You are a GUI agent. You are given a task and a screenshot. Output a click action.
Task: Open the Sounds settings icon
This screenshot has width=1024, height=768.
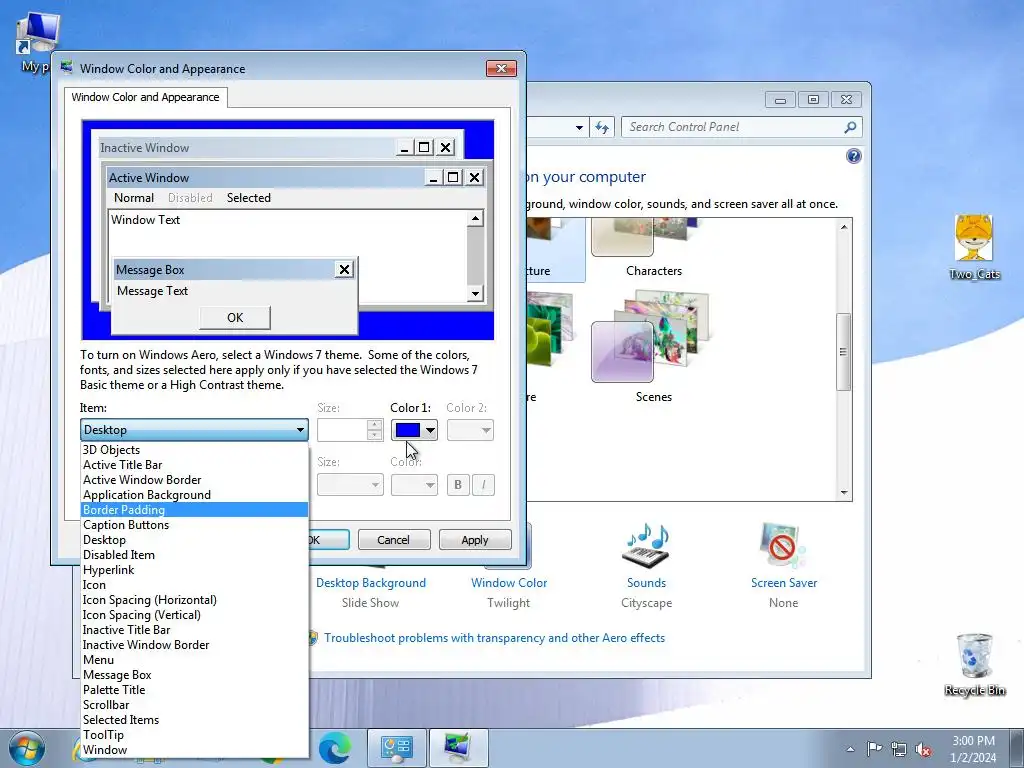[x=647, y=545]
